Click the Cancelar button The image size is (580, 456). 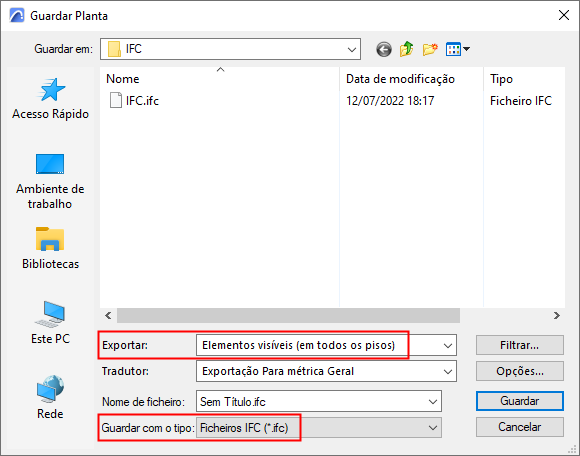click(x=520, y=427)
